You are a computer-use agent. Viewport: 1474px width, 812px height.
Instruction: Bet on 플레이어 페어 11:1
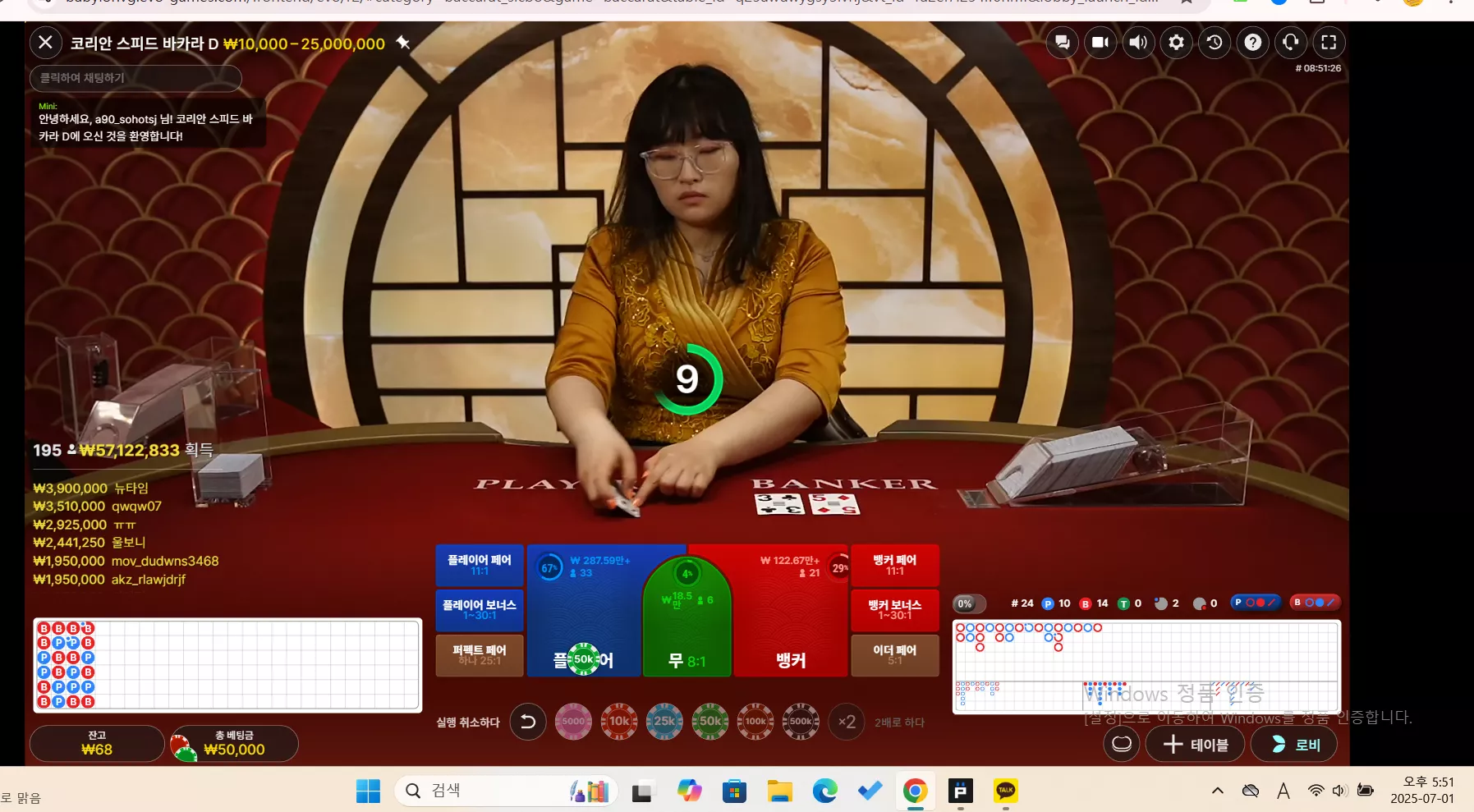pos(480,565)
